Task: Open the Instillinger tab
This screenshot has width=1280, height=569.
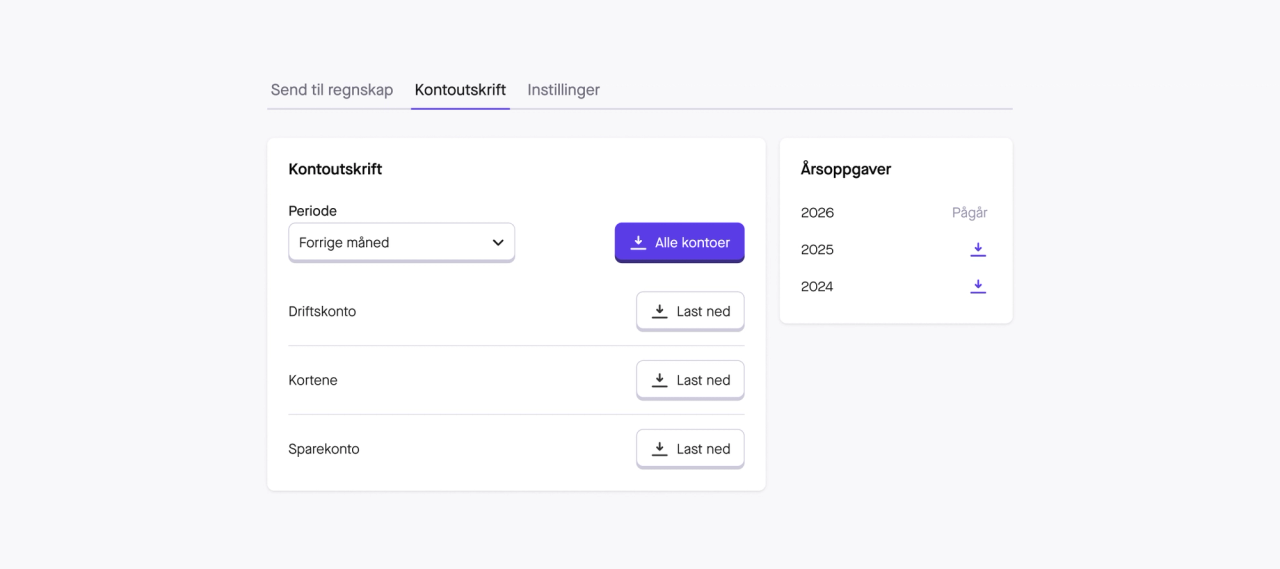Action: [564, 90]
